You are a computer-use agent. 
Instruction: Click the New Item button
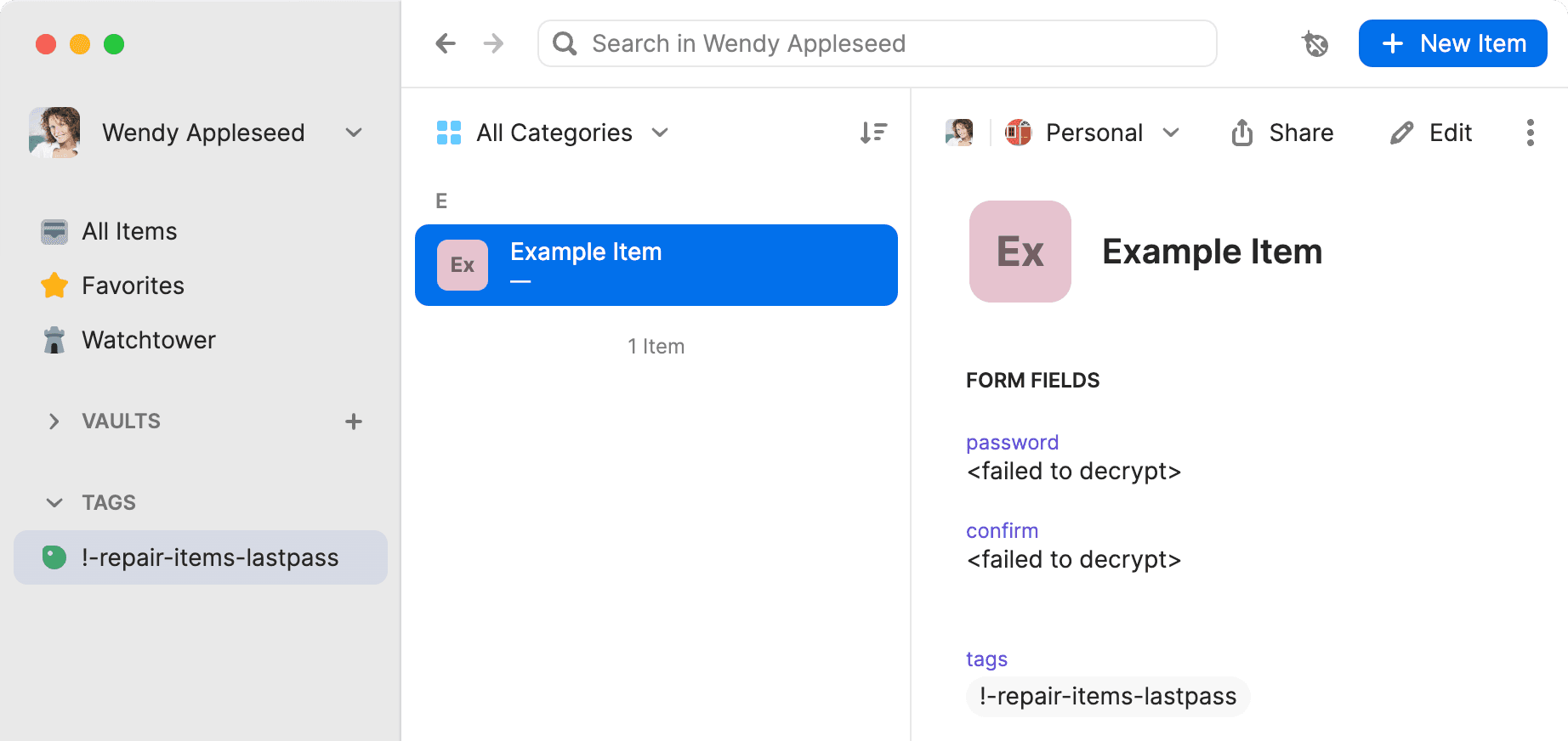click(1452, 43)
